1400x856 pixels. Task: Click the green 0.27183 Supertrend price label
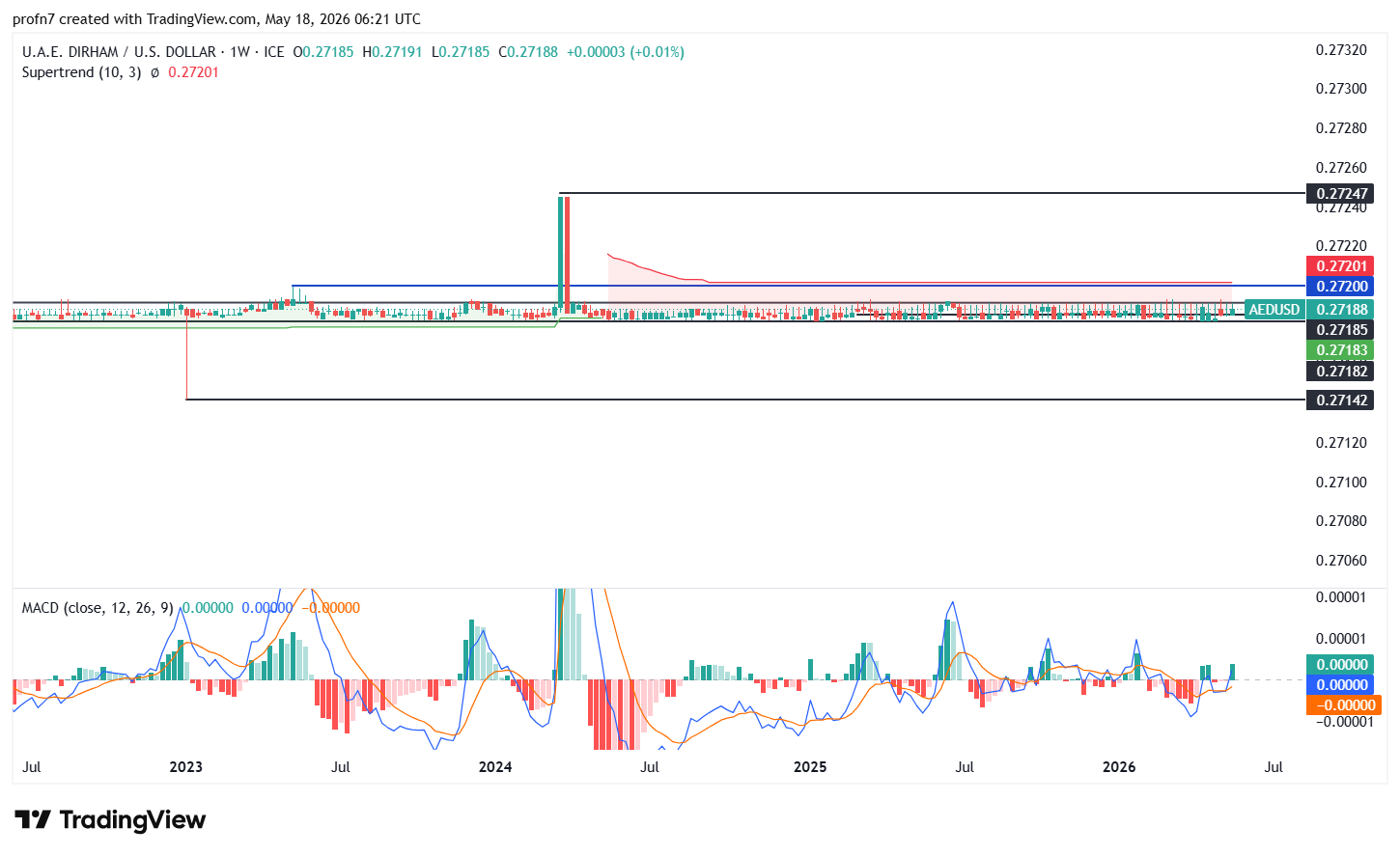(1340, 350)
